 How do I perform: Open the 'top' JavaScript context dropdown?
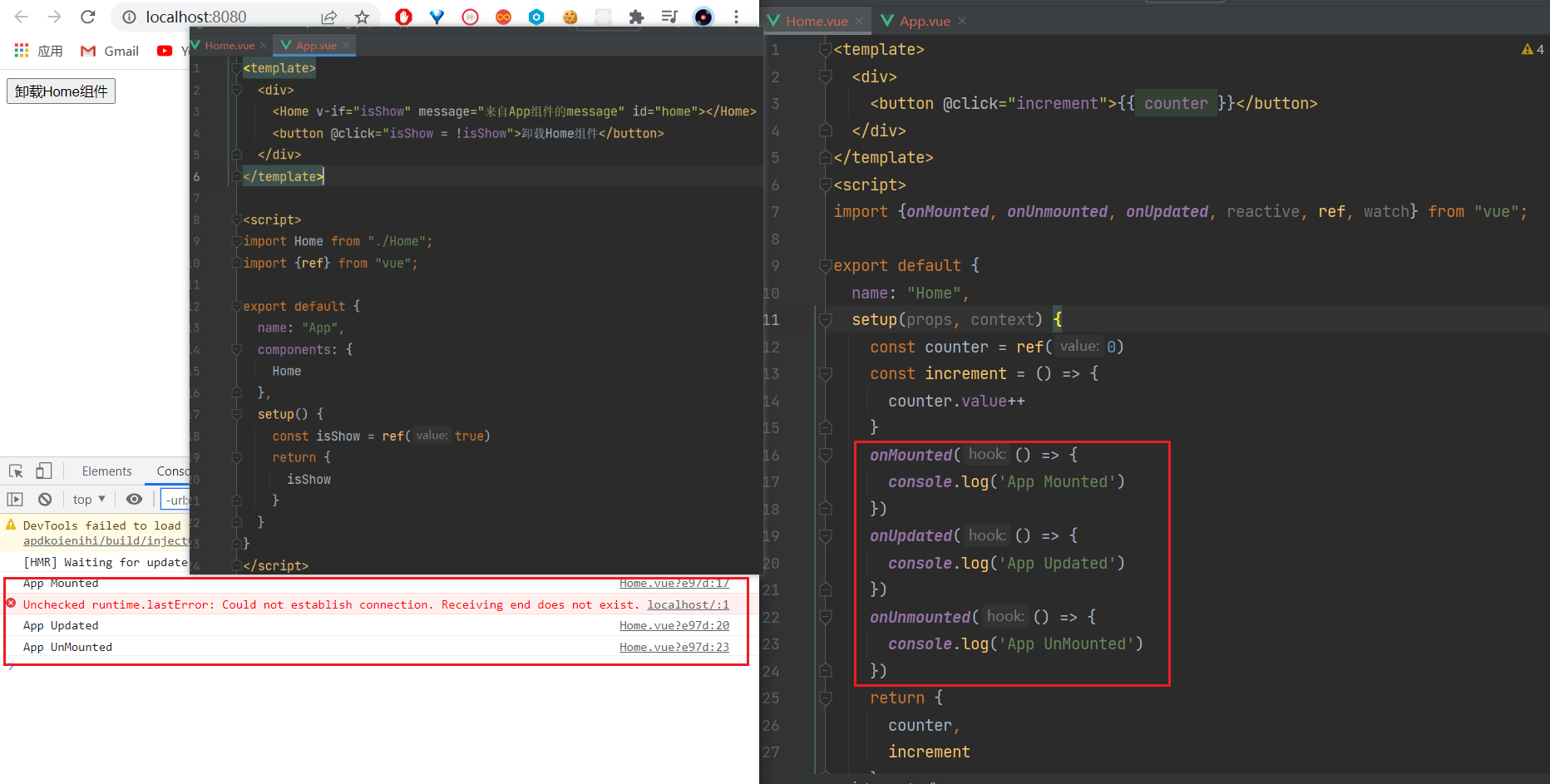(89, 500)
